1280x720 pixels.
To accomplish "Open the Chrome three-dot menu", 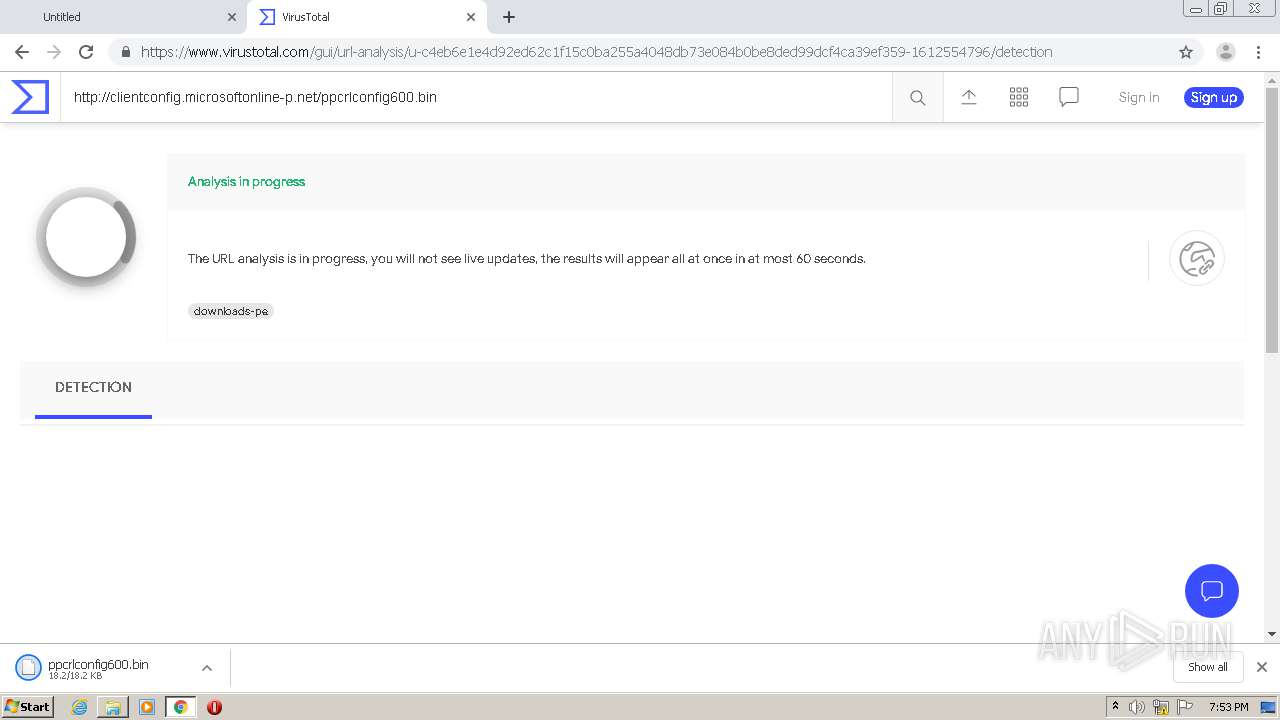I will (1258, 52).
